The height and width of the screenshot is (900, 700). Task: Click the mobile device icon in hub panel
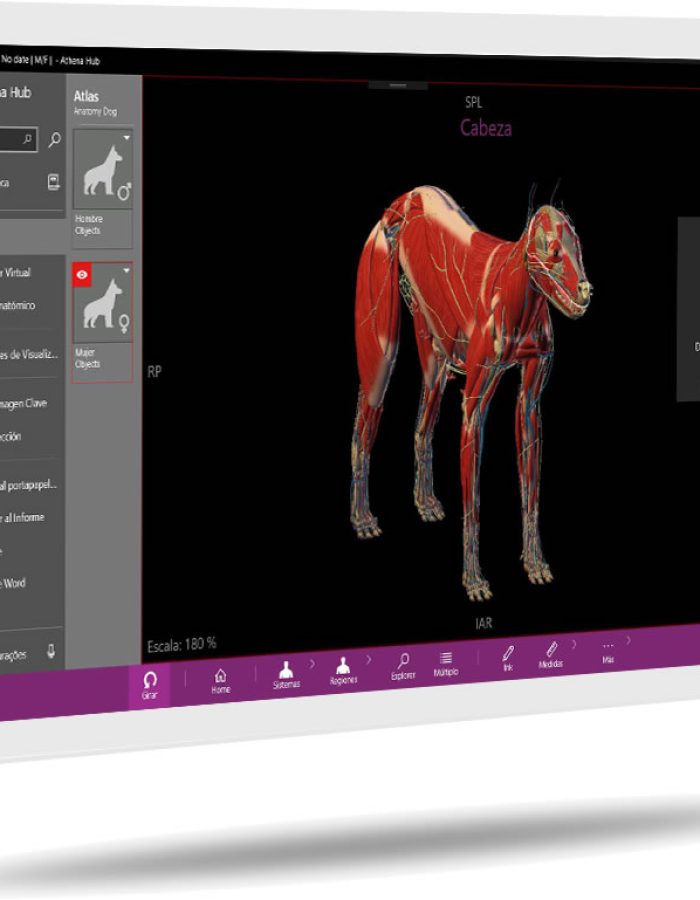[x=53, y=182]
